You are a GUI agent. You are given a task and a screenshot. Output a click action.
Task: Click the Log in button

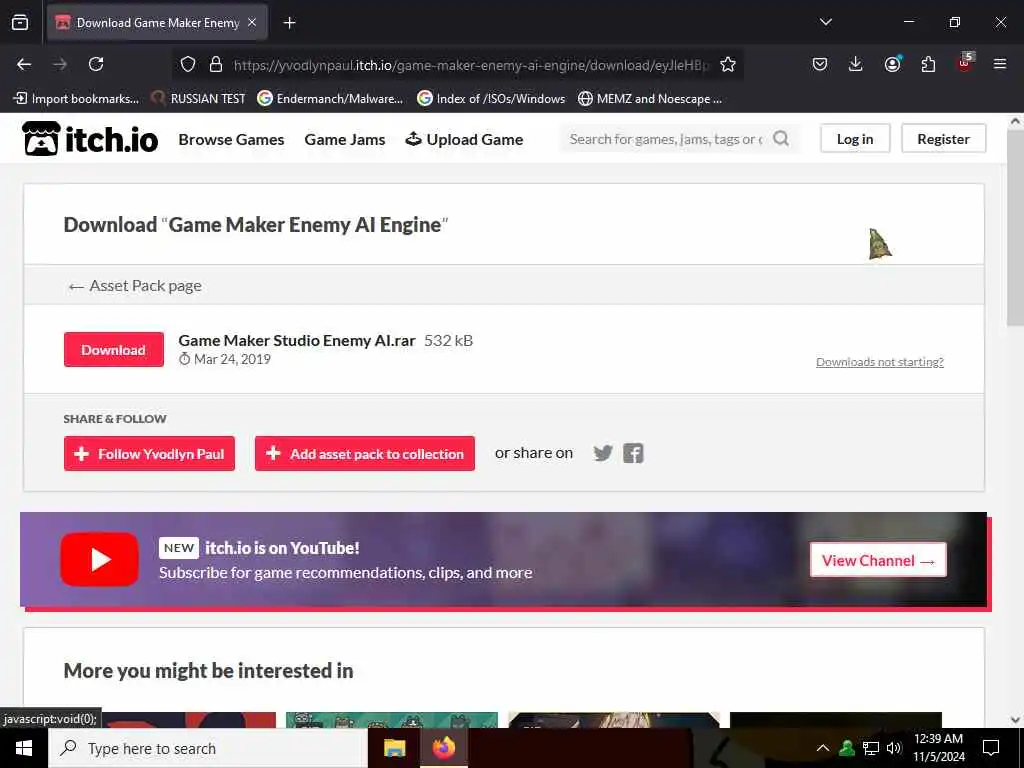coord(855,138)
